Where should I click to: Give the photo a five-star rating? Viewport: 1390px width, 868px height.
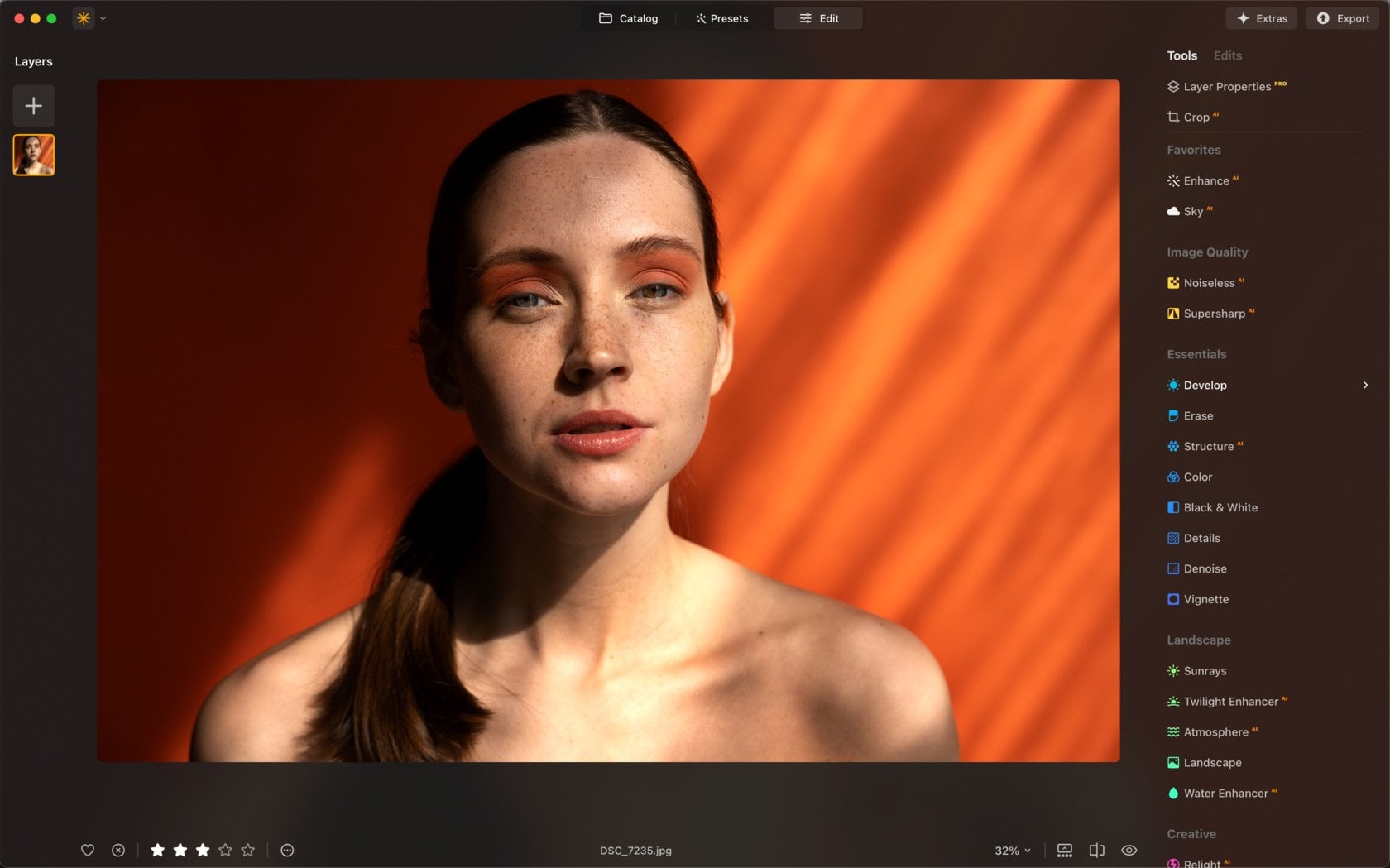(x=247, y=850)
